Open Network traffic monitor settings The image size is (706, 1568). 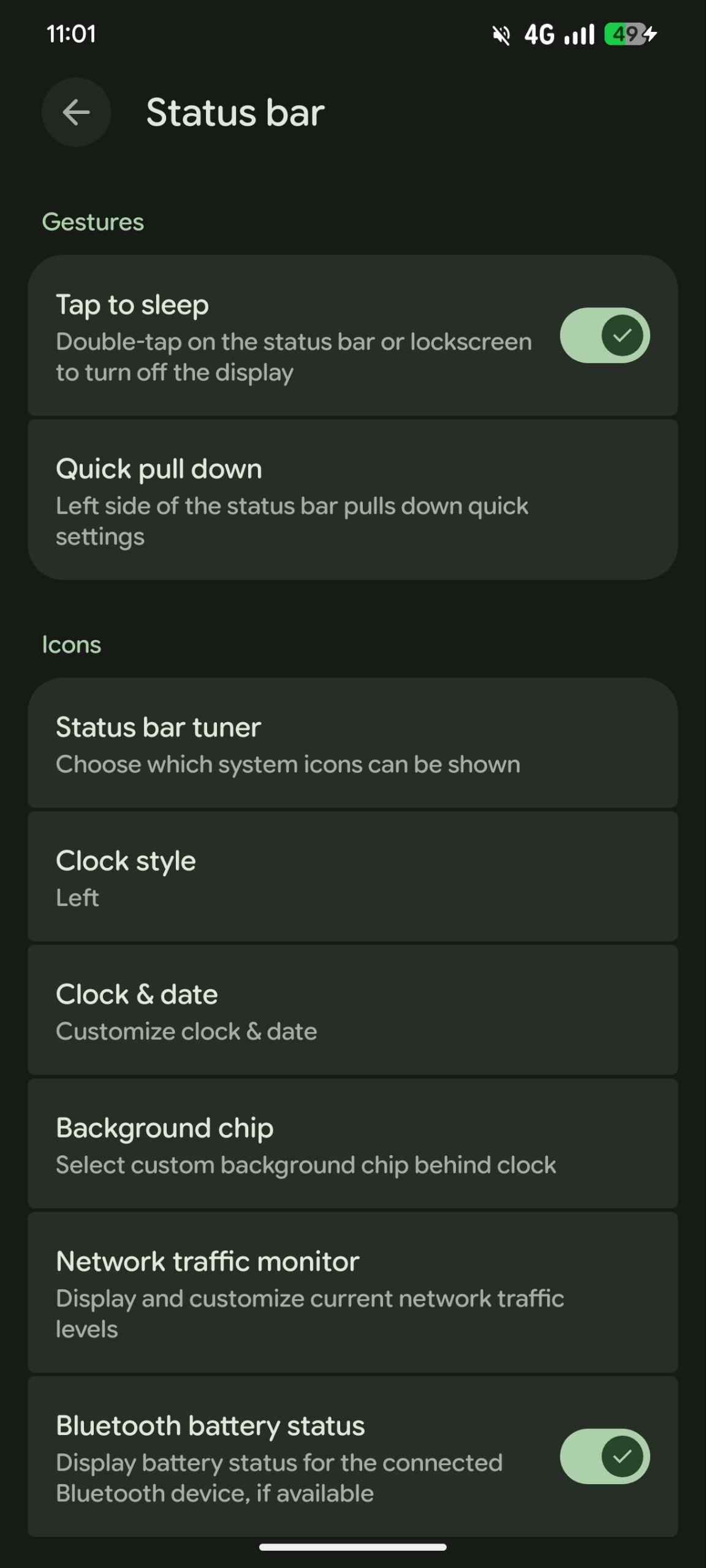(x=352, y=1294)
